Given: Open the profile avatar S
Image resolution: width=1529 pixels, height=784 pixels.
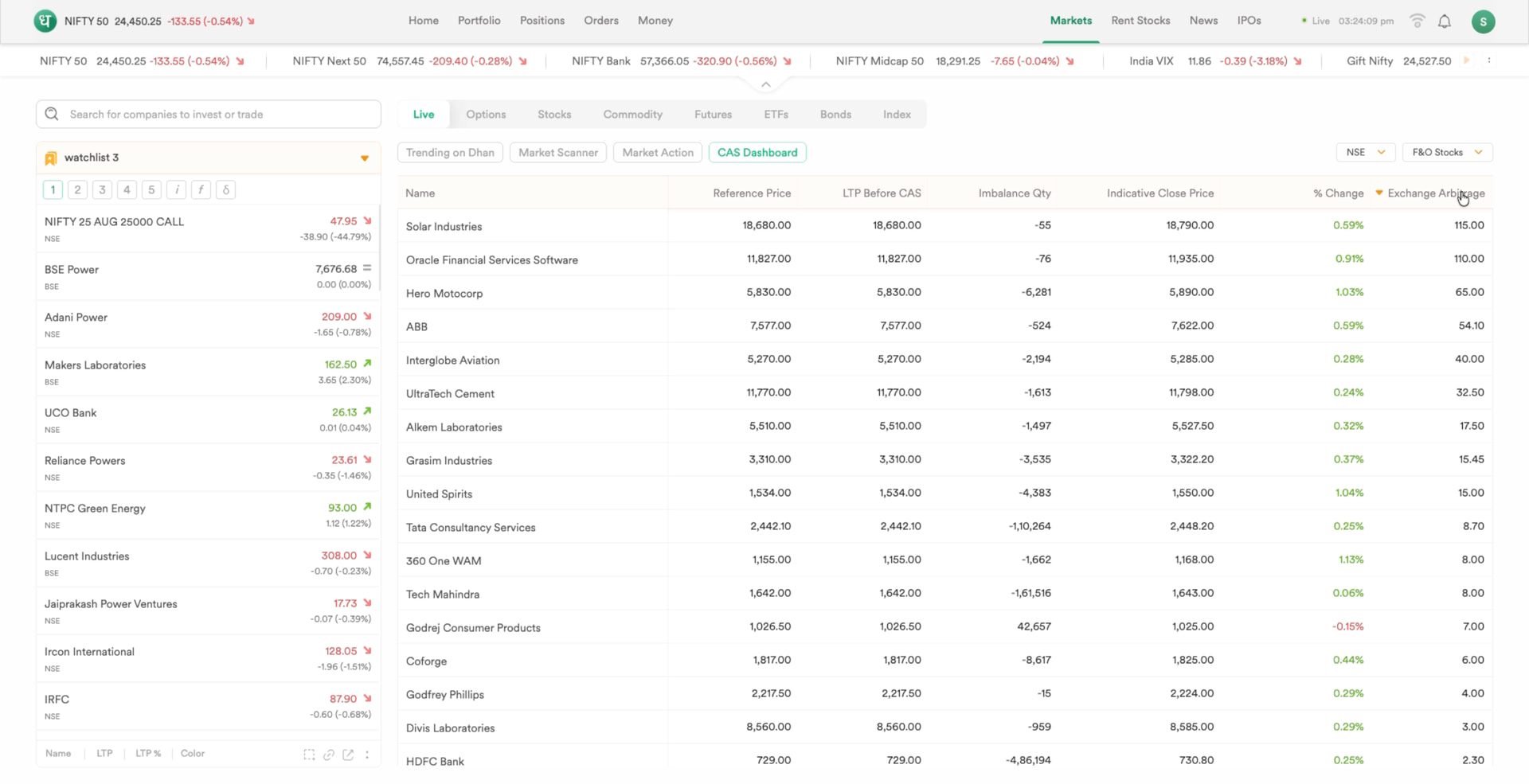Looking at the screenshot, I should pyautogui.click(x=1483, y=21).
